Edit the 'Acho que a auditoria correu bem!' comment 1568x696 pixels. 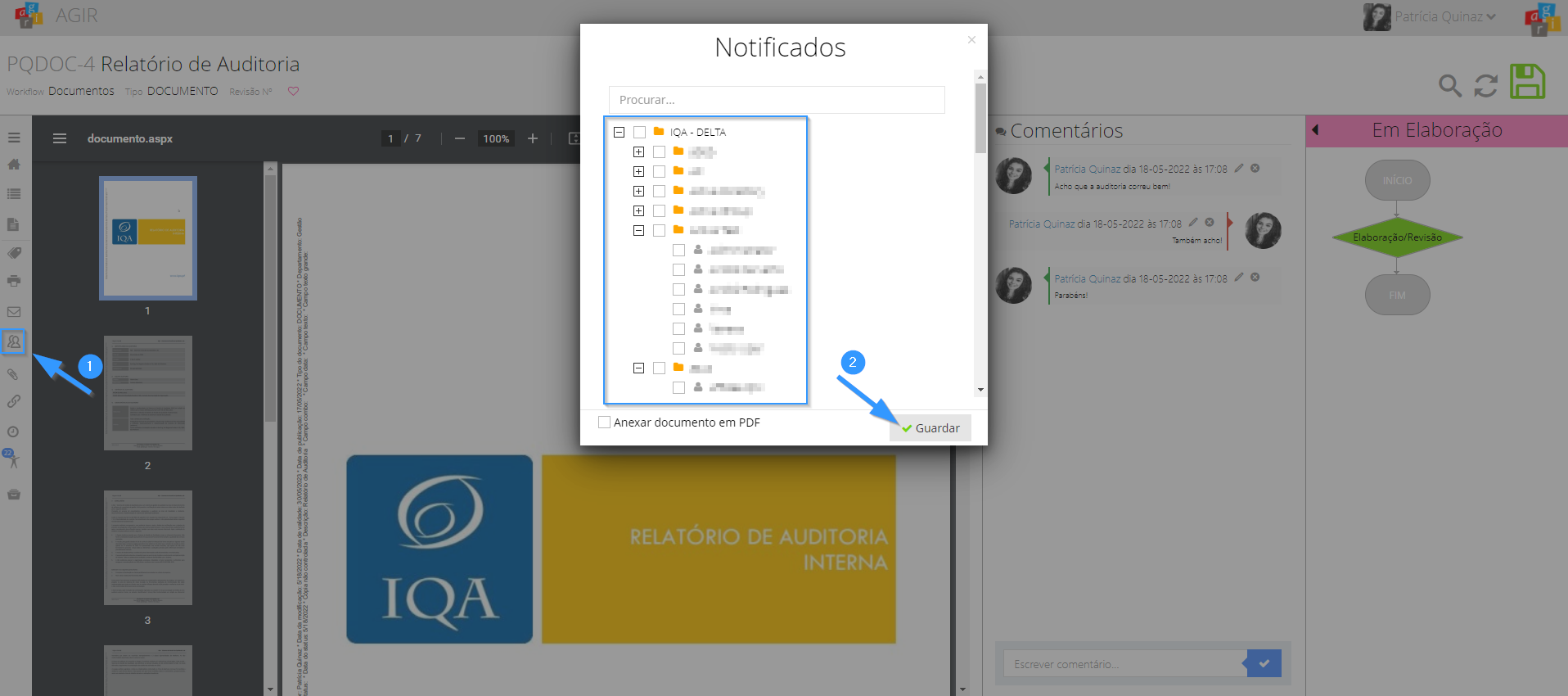1239,168
